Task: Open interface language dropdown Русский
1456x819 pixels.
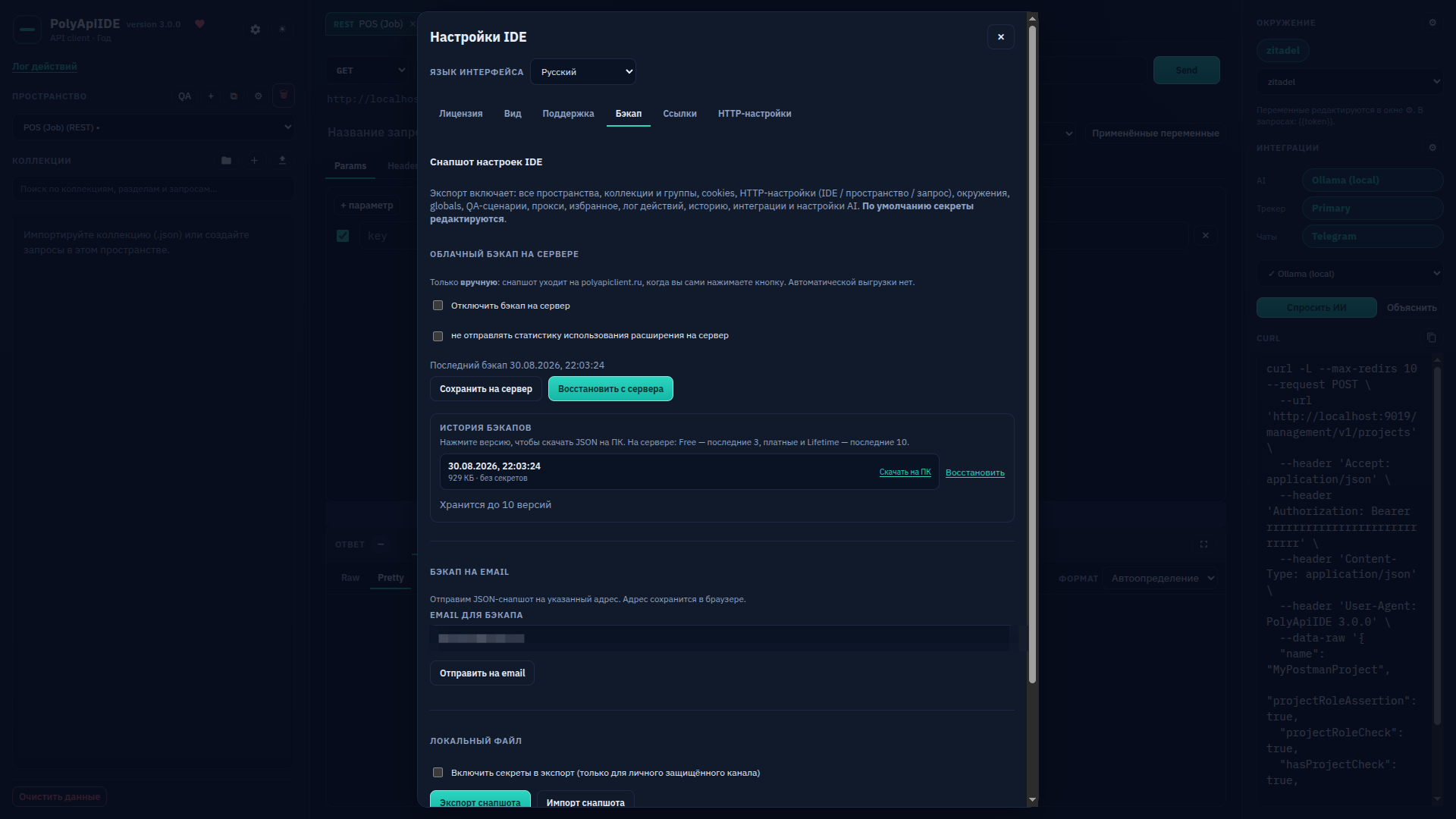Action: 583,72
